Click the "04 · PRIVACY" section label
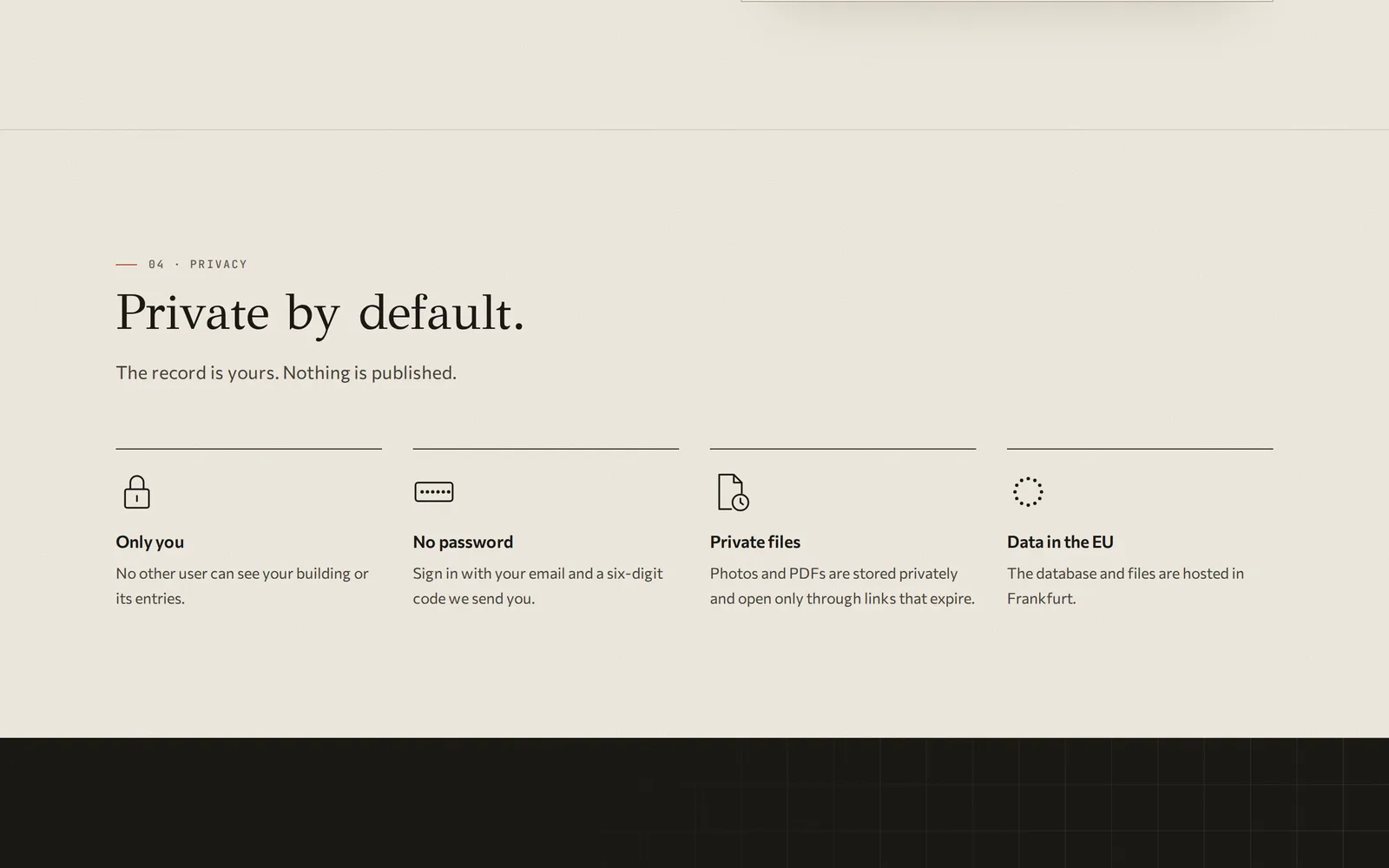 click(198, 264)
